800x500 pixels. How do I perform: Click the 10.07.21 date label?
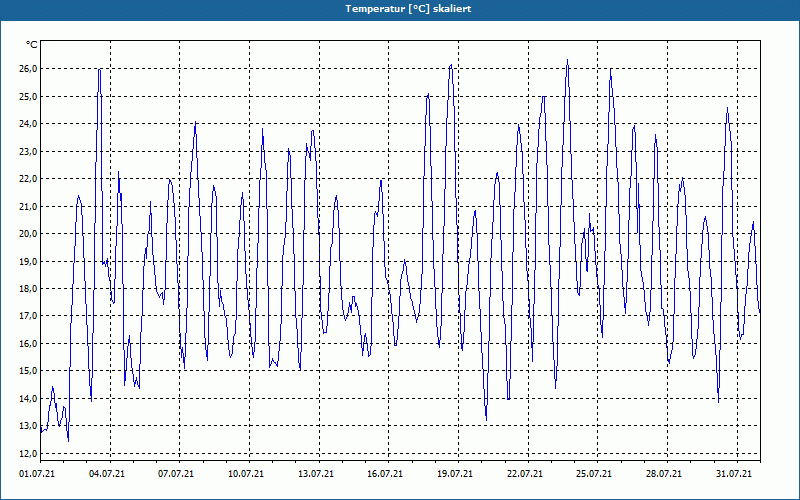coord(246,474)
